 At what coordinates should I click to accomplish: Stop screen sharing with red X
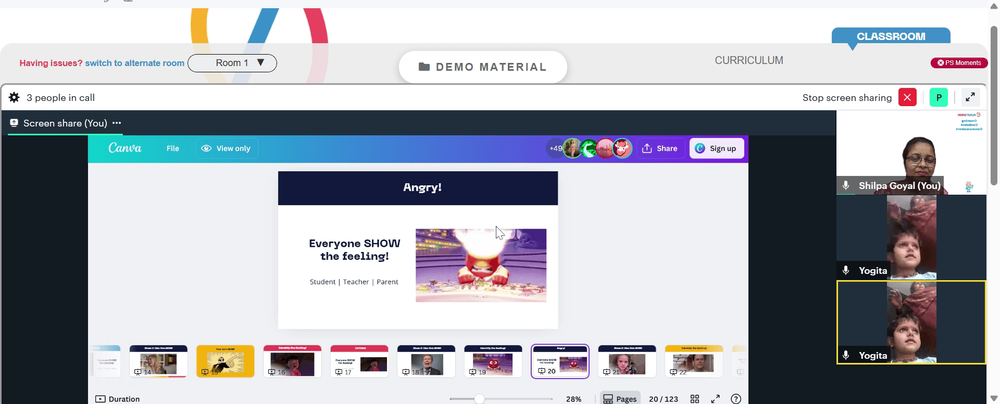click(907, 98)
